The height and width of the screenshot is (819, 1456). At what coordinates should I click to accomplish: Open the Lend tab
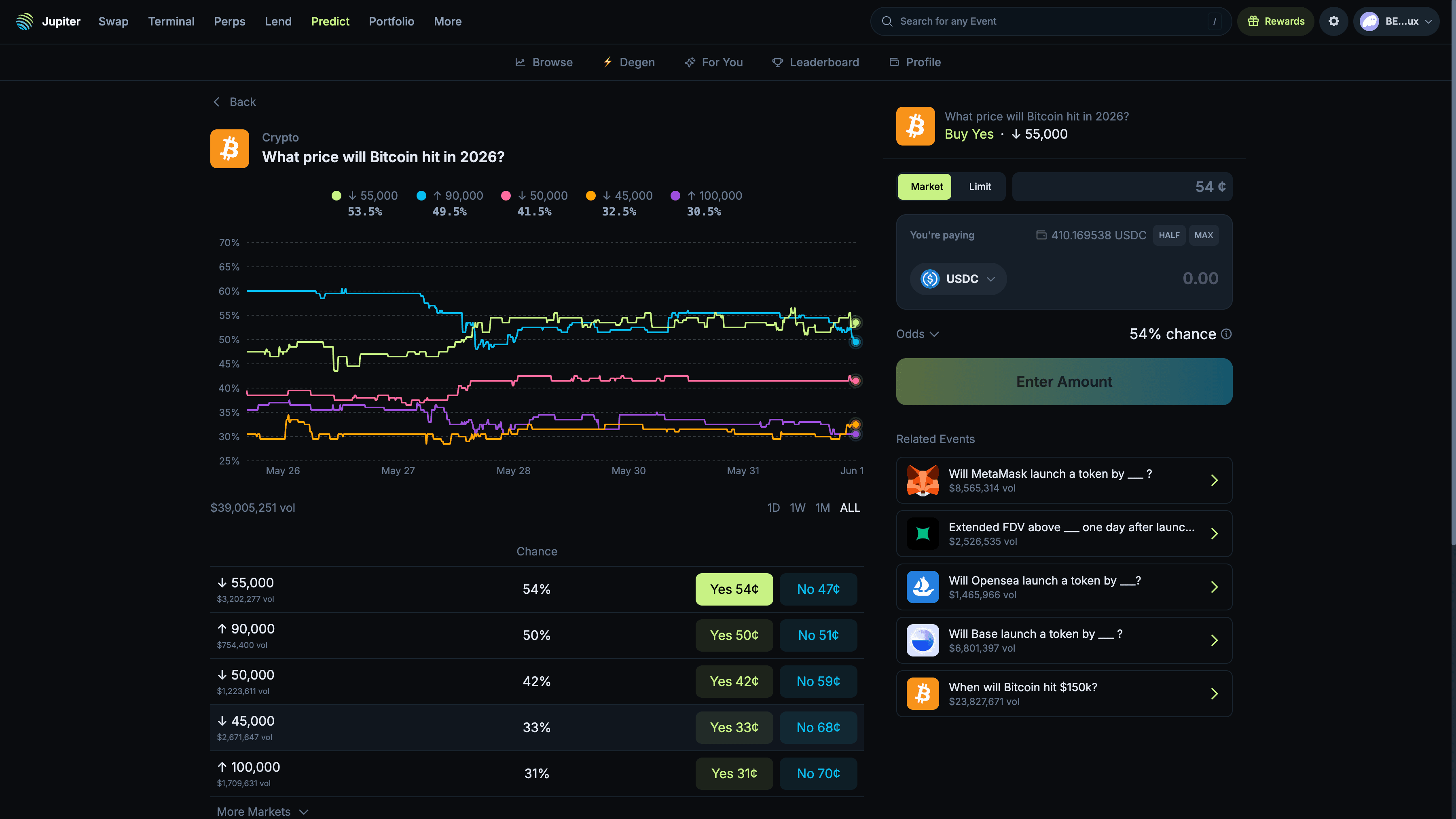[x=278, y=21]
